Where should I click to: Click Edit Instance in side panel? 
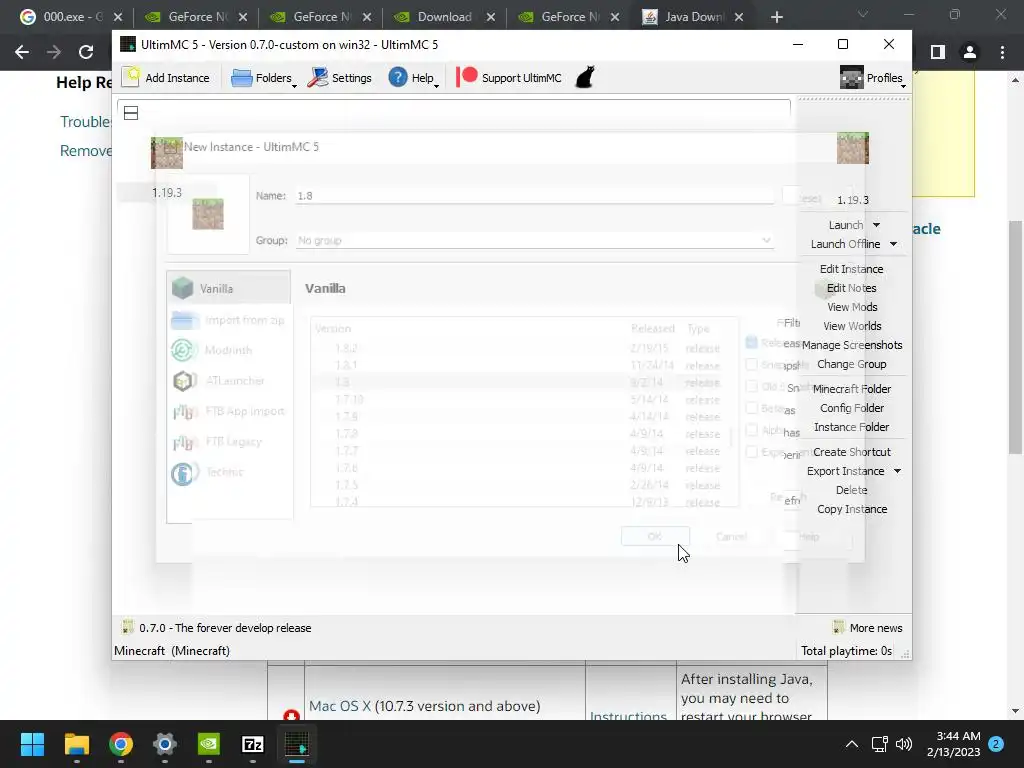click(x=851, y=269)
